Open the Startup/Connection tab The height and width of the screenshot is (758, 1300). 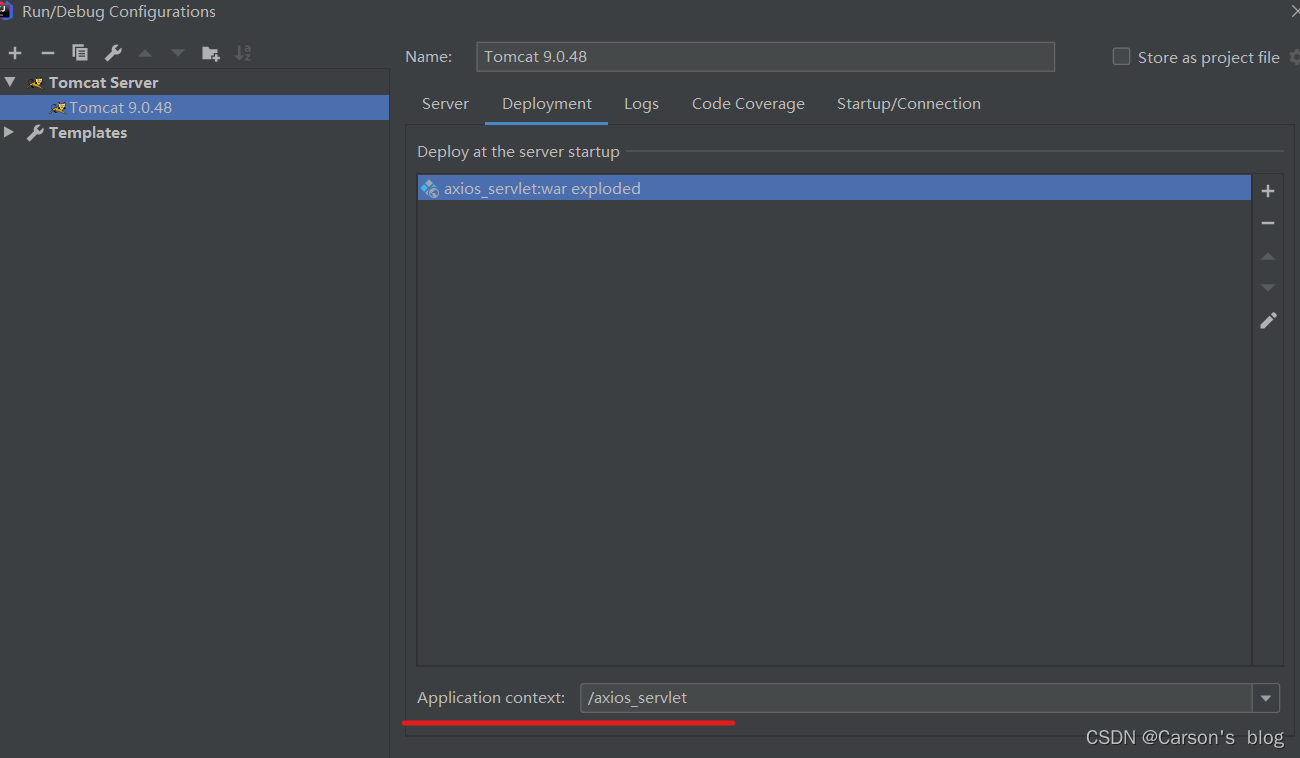click(x=908, y=104)
